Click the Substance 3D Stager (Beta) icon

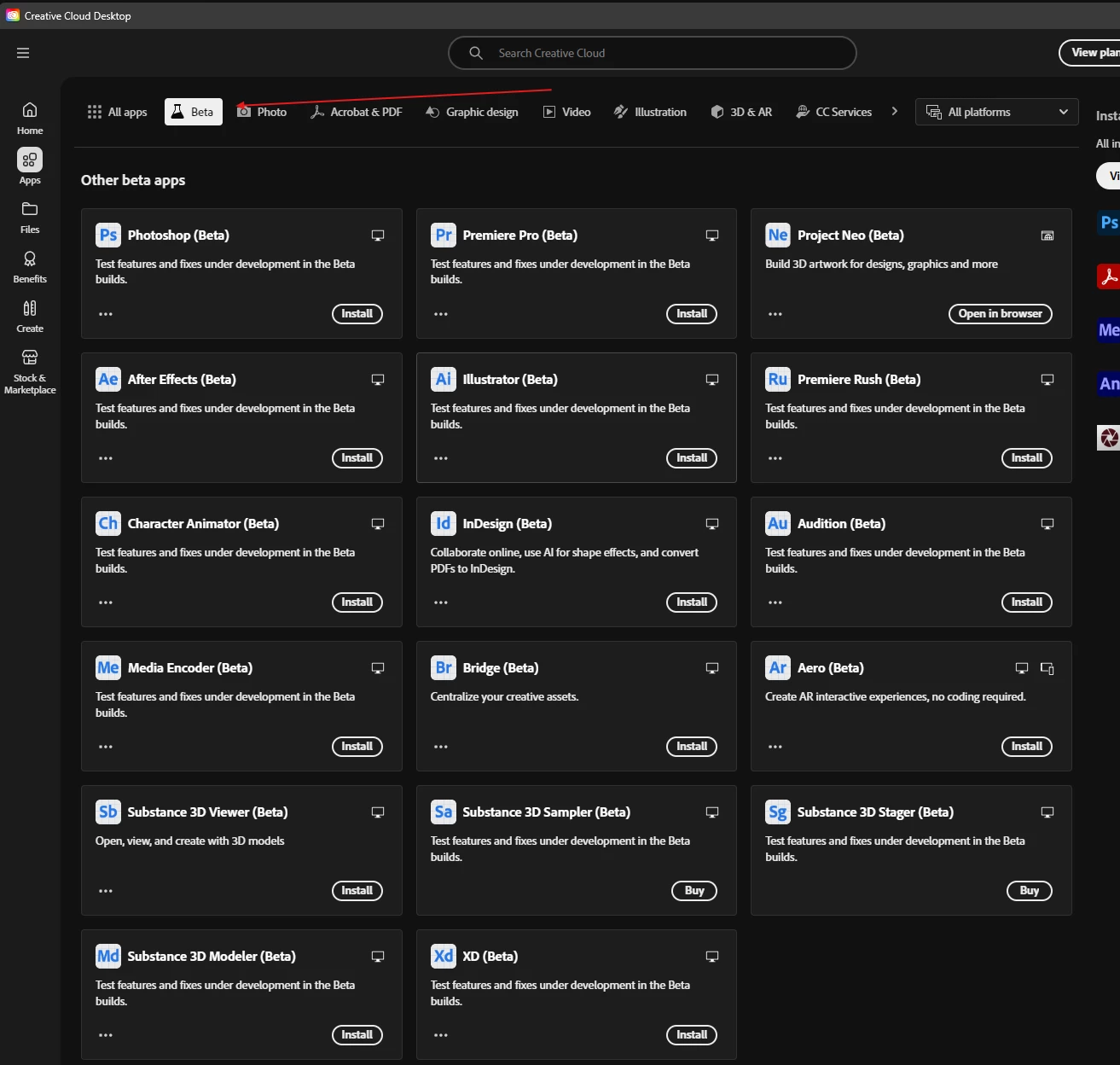(778, 812)
